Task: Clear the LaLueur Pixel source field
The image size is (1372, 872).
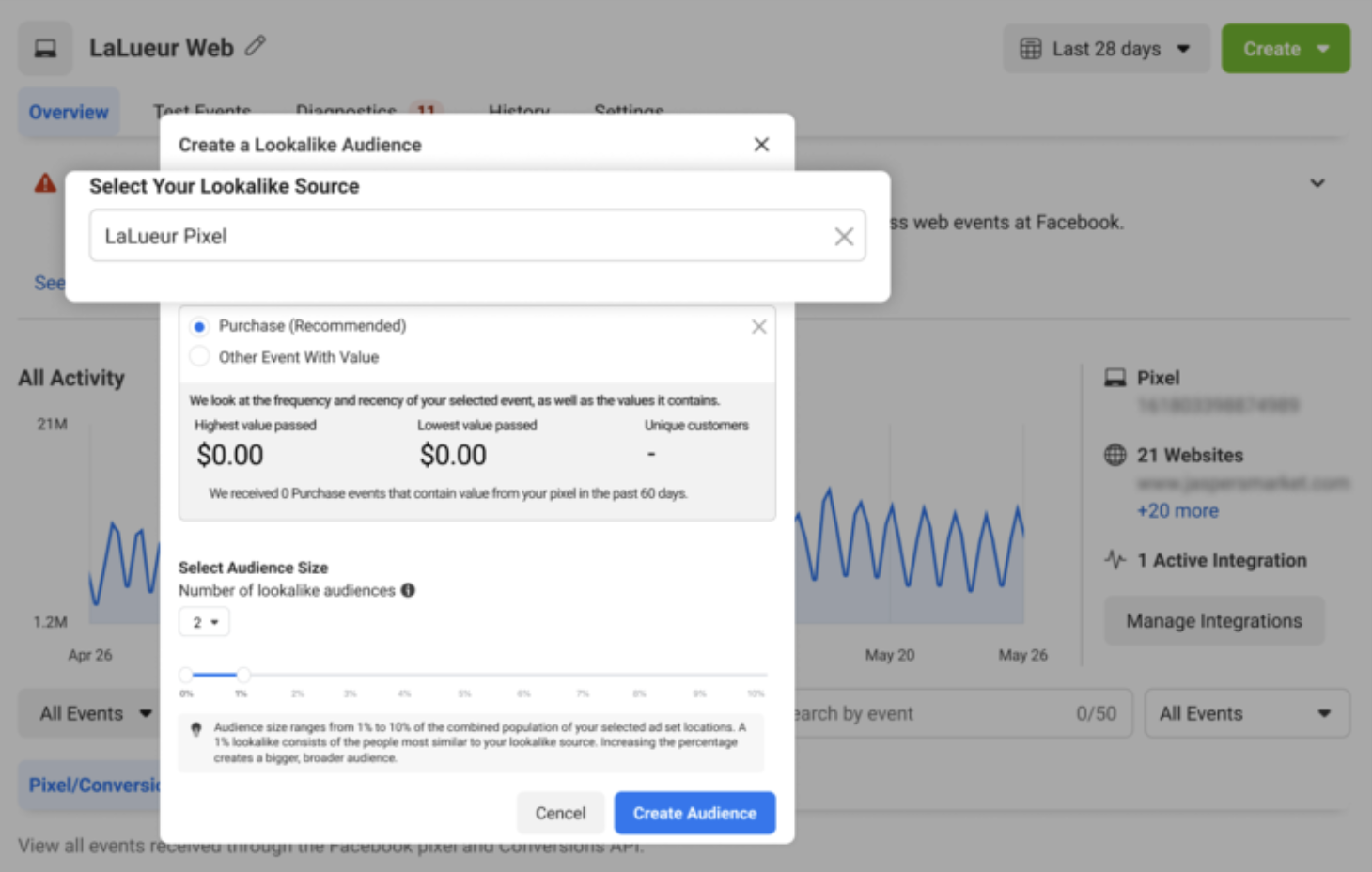Action: click(x=843, y=237)
